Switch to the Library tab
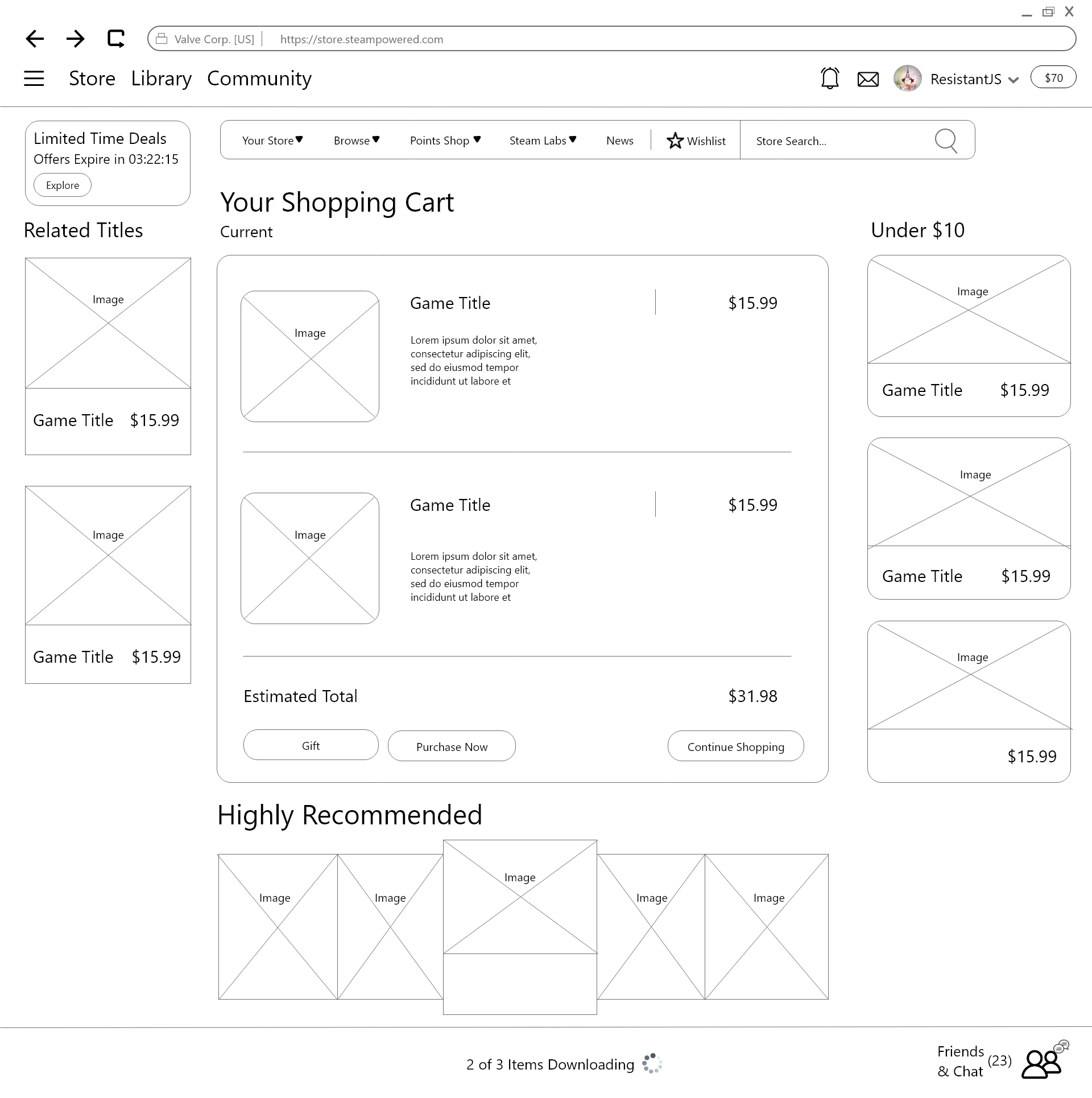Viewport: 1092px width, 1098px height. 161,79
